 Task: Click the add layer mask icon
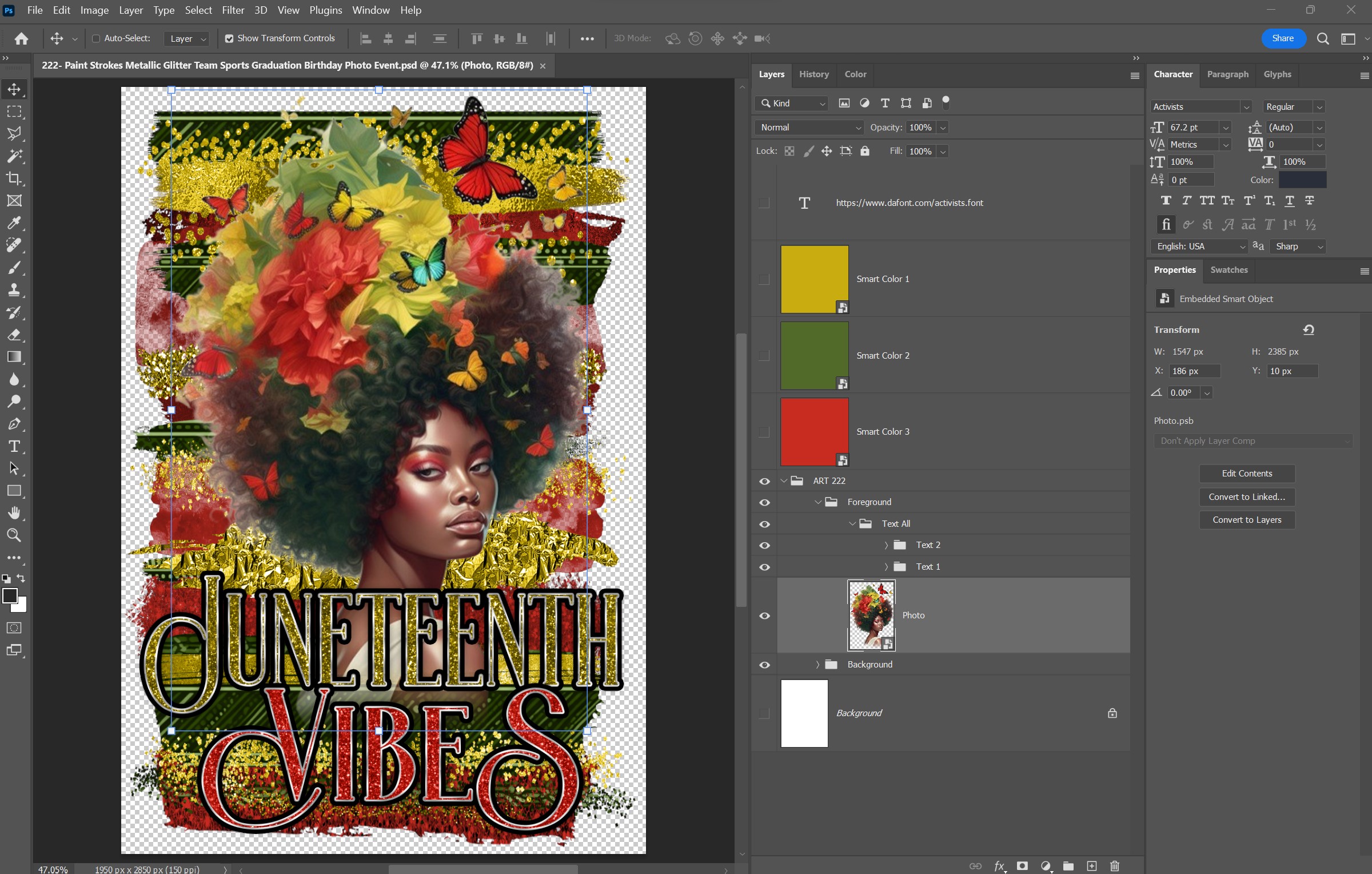(x=1022, y=866)
